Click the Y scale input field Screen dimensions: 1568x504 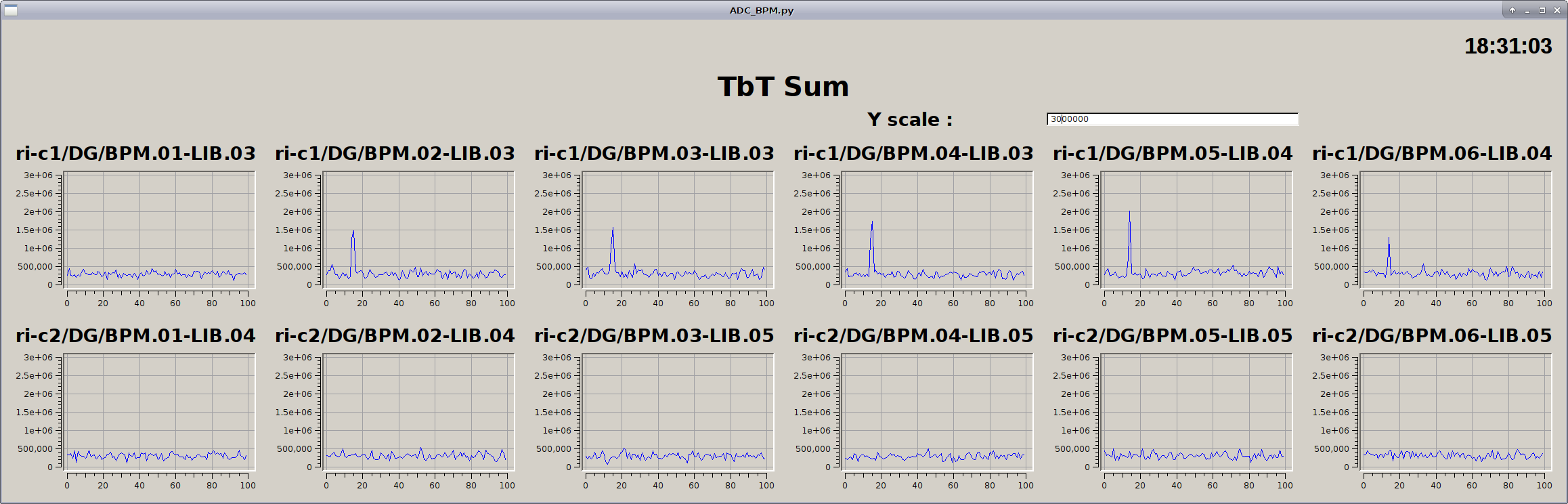(x=1172, y=119)
